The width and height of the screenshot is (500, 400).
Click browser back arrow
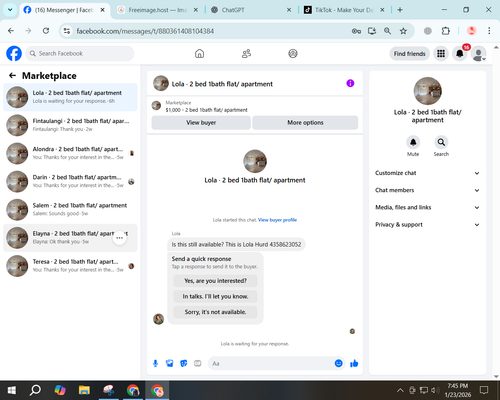coord(11,31)
